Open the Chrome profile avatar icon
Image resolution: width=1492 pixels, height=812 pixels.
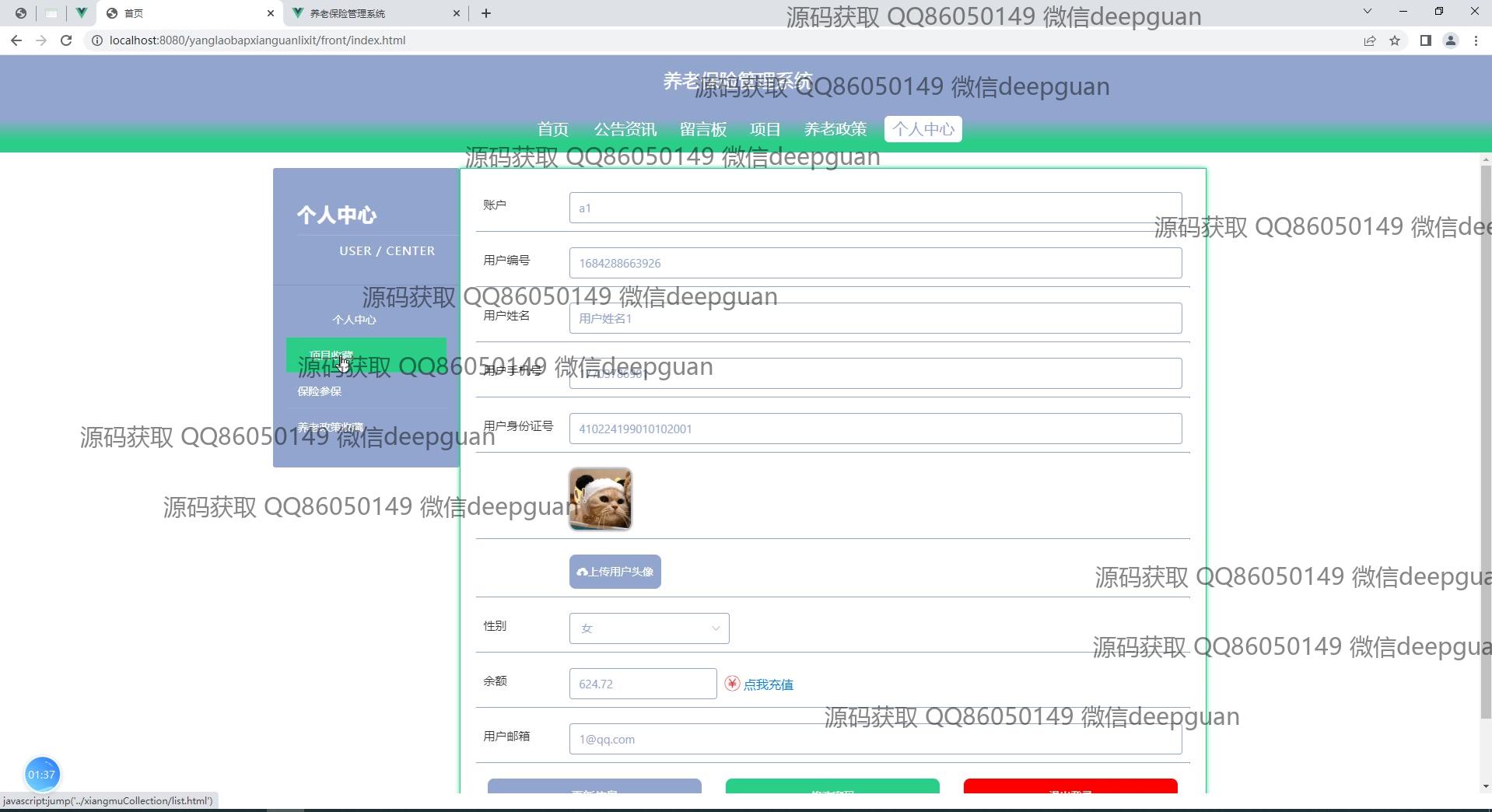[1451, 40]
